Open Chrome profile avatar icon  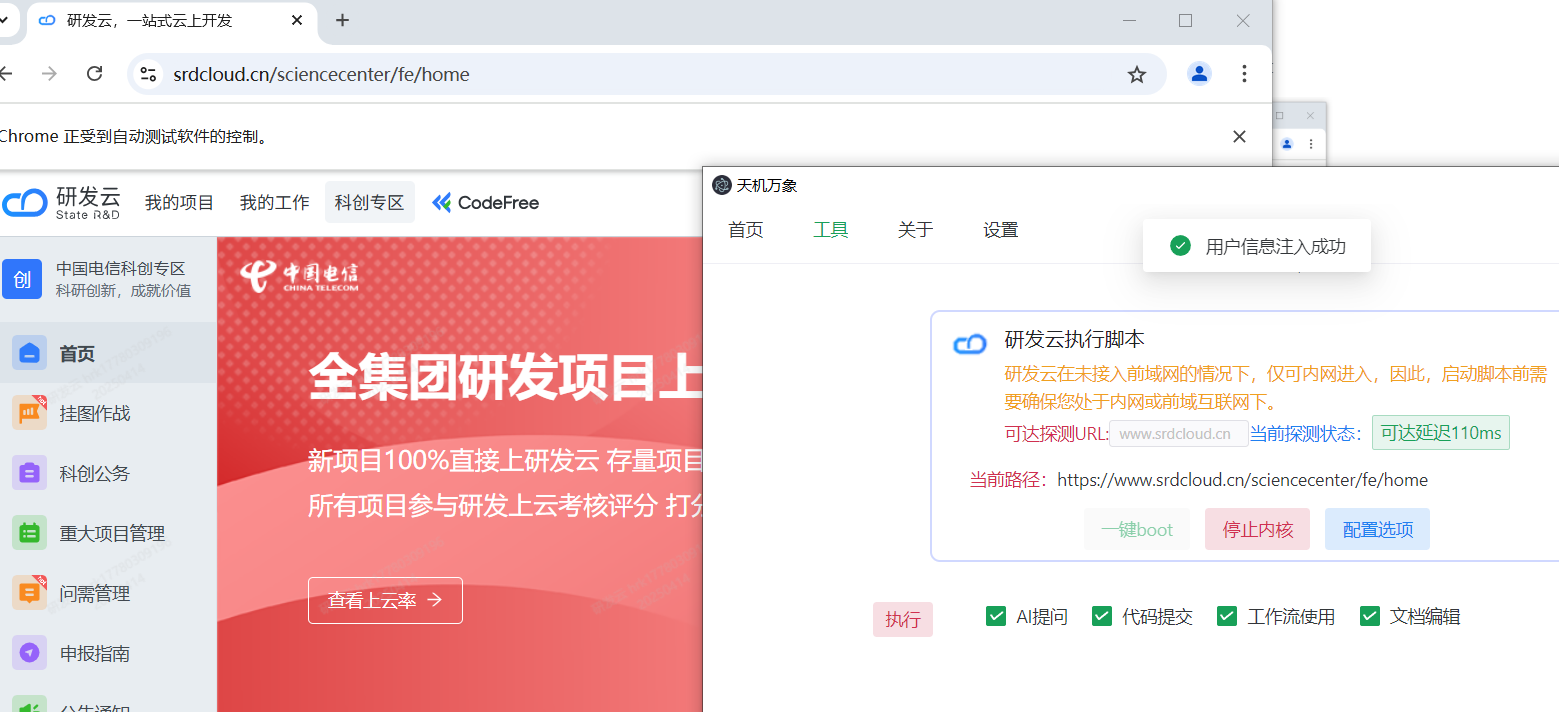click(x=1198, y=73)
